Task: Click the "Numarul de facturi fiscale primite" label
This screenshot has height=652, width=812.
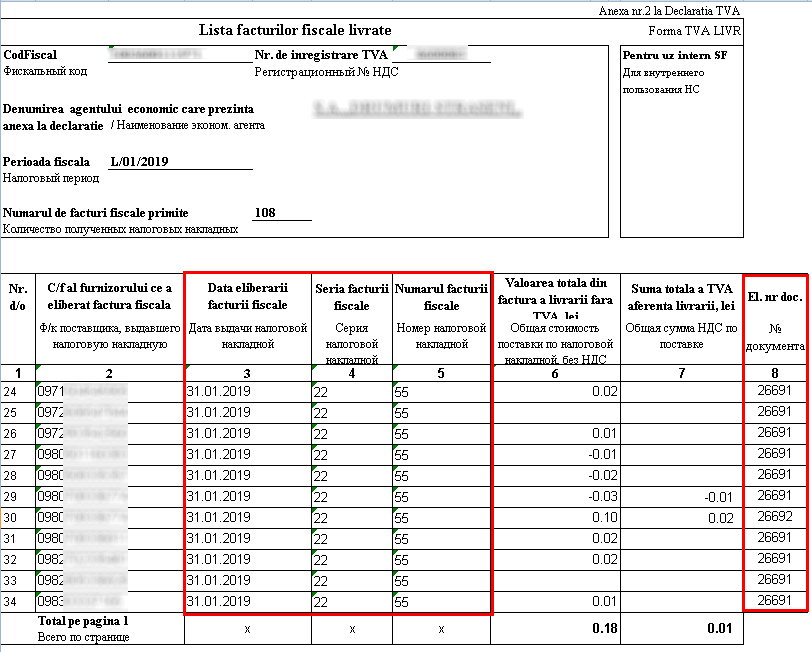Action: point(96,213)
